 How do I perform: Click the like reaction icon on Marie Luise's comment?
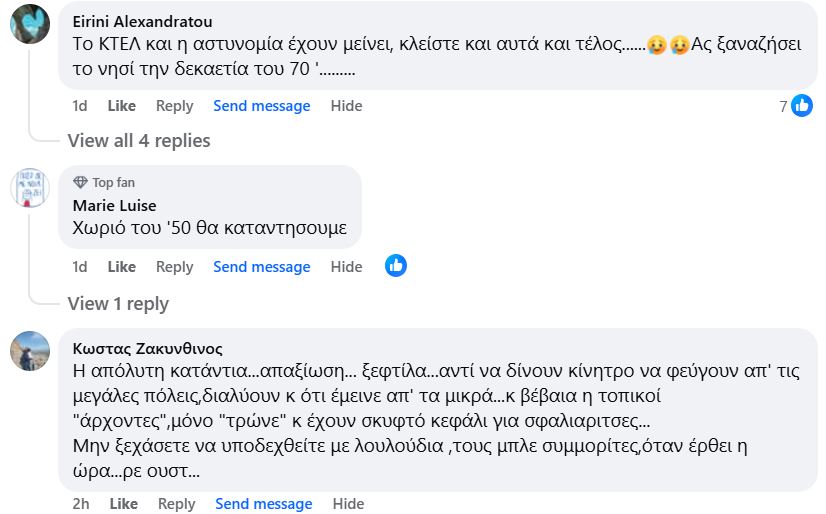pos(396,266)
